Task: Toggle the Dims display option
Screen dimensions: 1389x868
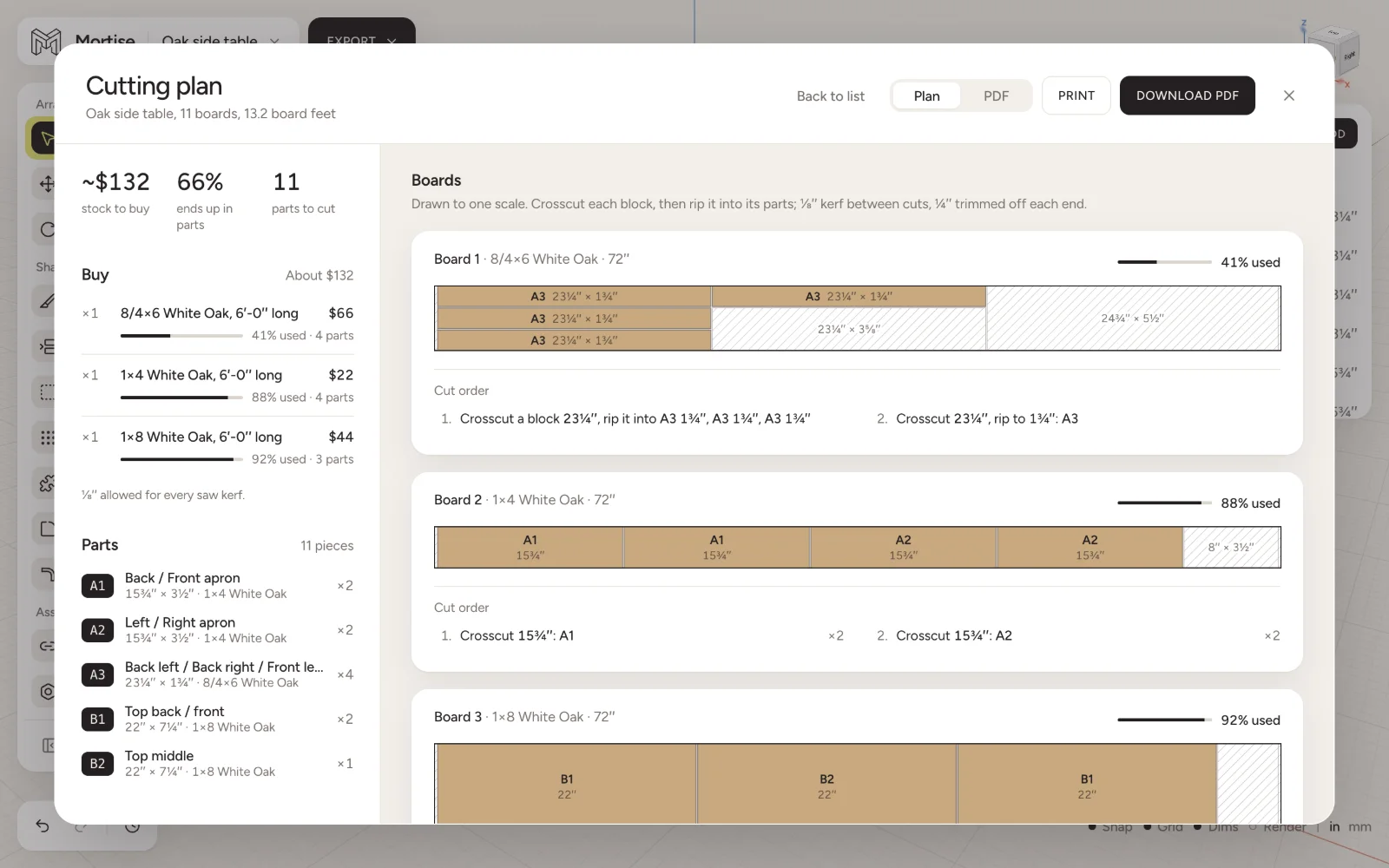Action: pos(1215,827)
